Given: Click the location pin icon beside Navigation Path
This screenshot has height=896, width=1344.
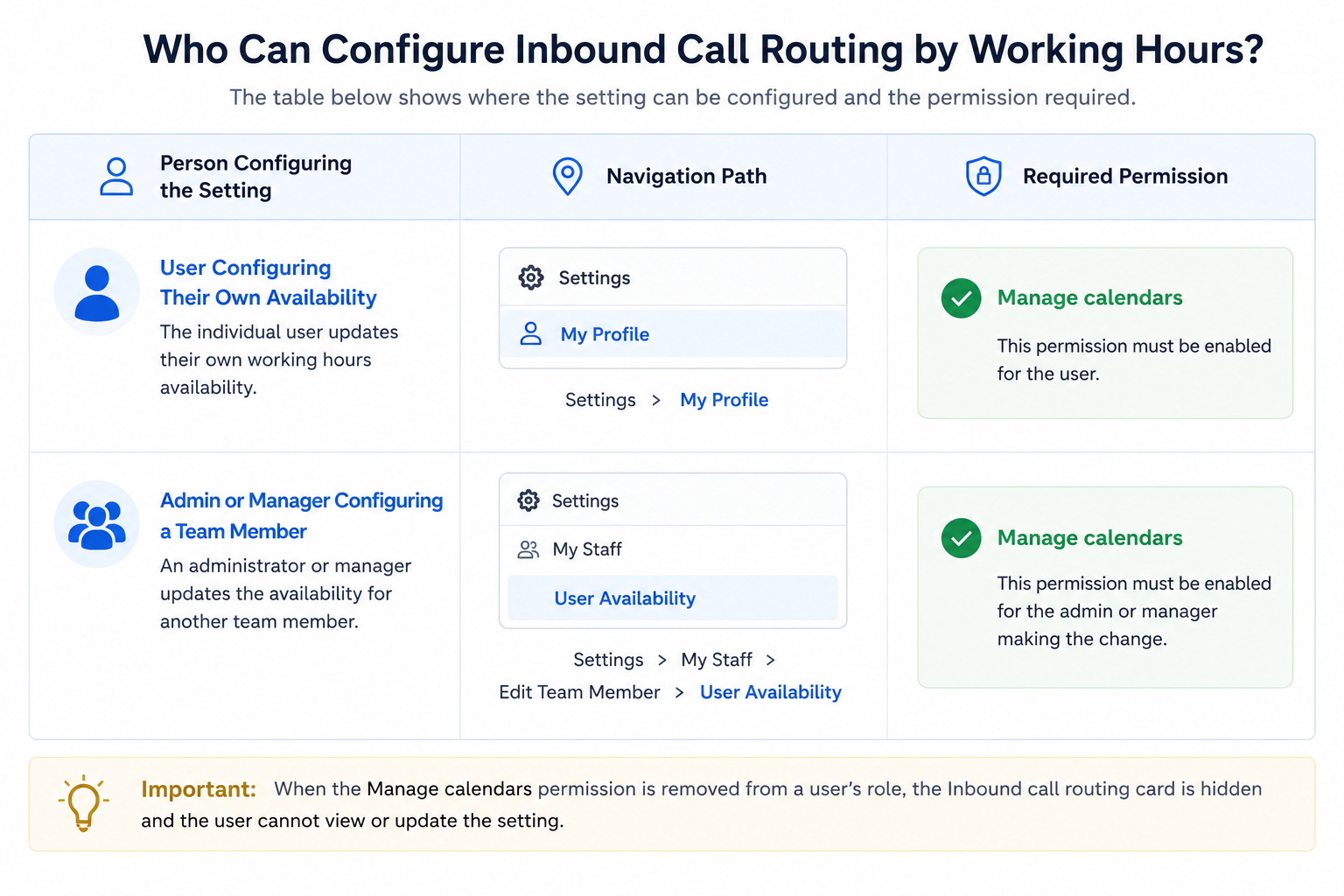Looking at the screenshot, I should point(568,177).
